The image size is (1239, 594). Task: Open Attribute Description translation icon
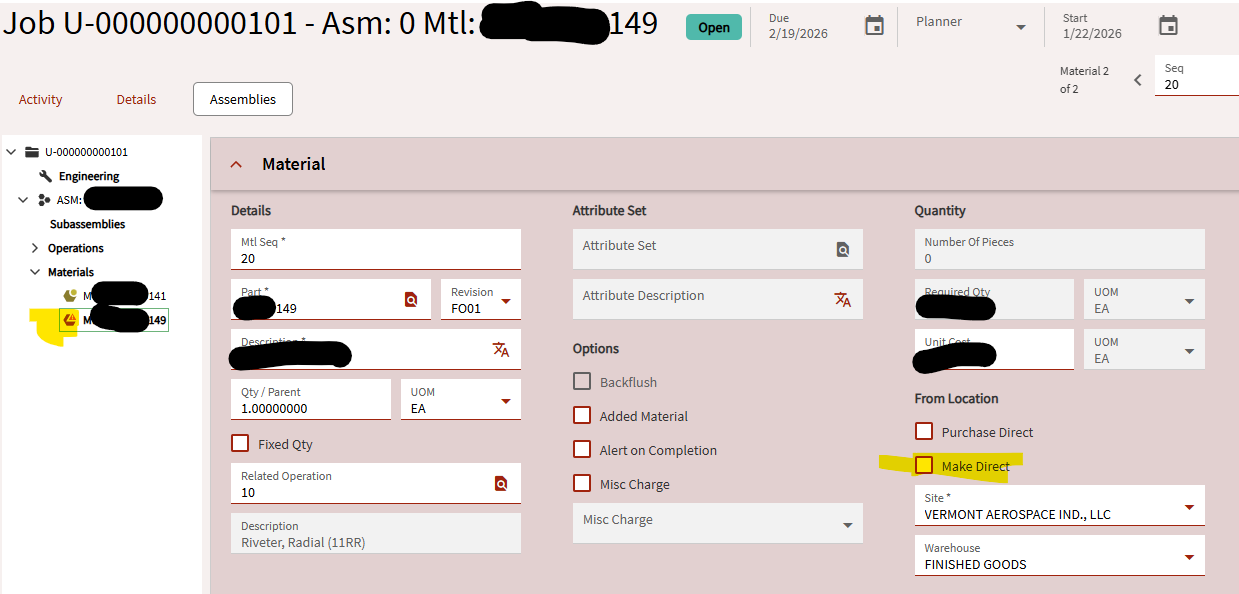(x=843, y=299)
